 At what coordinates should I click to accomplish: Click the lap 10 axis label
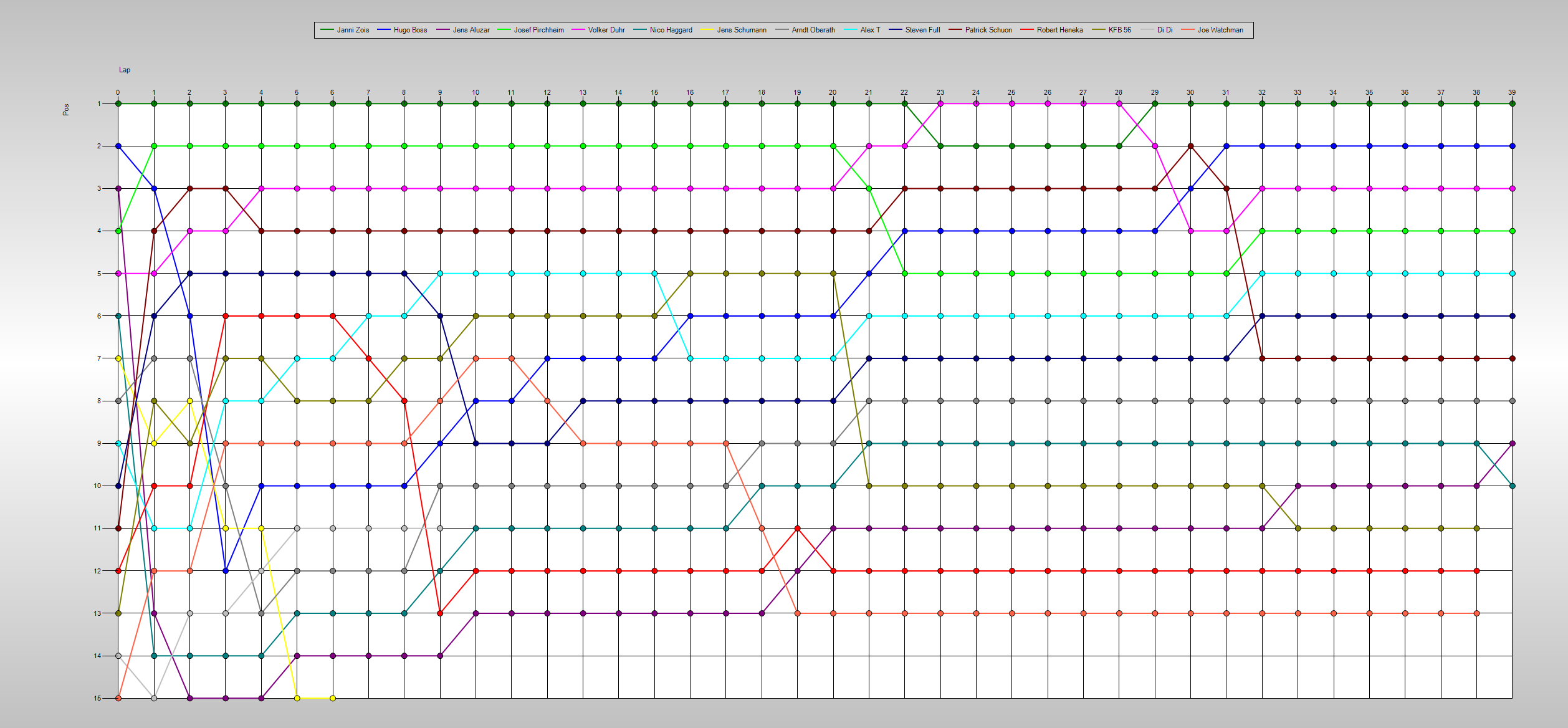(x=476, y=92)
